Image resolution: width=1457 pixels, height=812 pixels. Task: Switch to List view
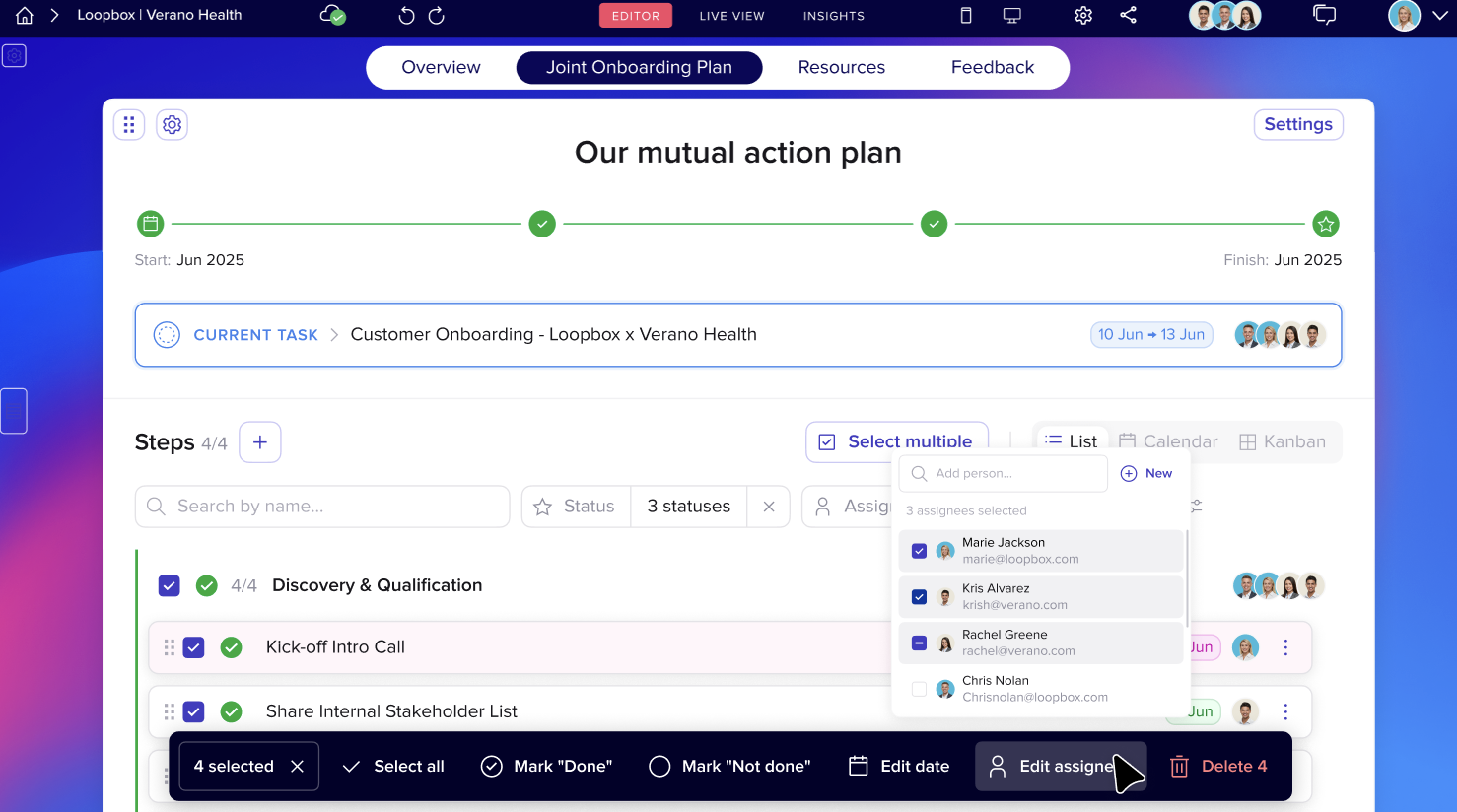[x=1071, y=441]
